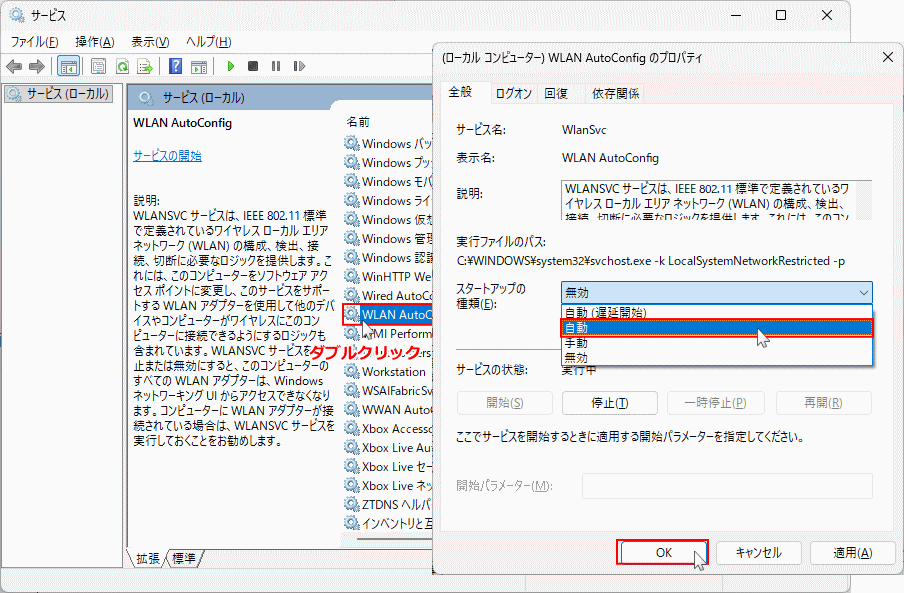Minimize the サービス window
The width and height of the screenshot is (904, 593).
point(736,15)
